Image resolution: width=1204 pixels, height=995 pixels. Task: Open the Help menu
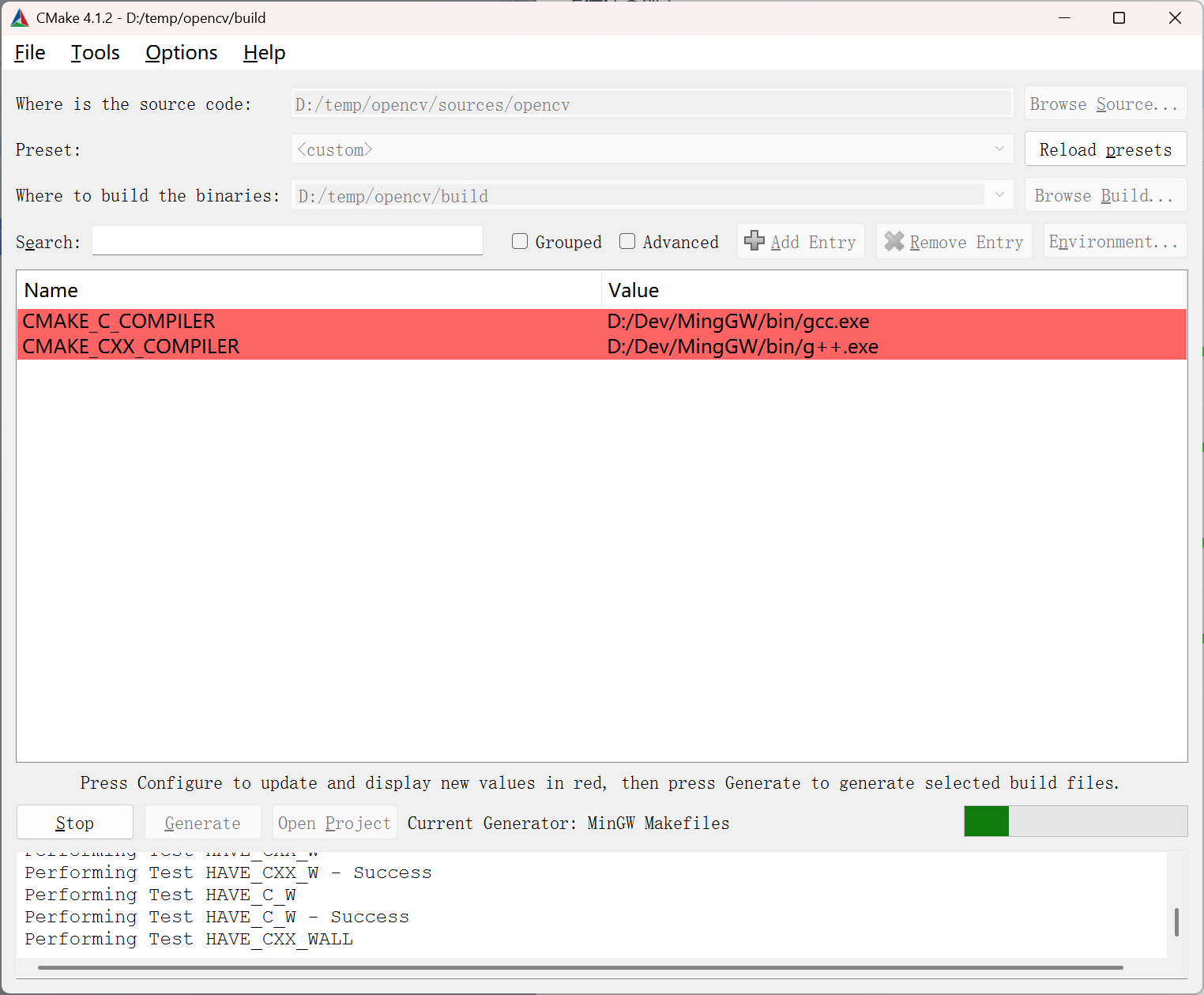pyautogui.click(x=264, y=53)
